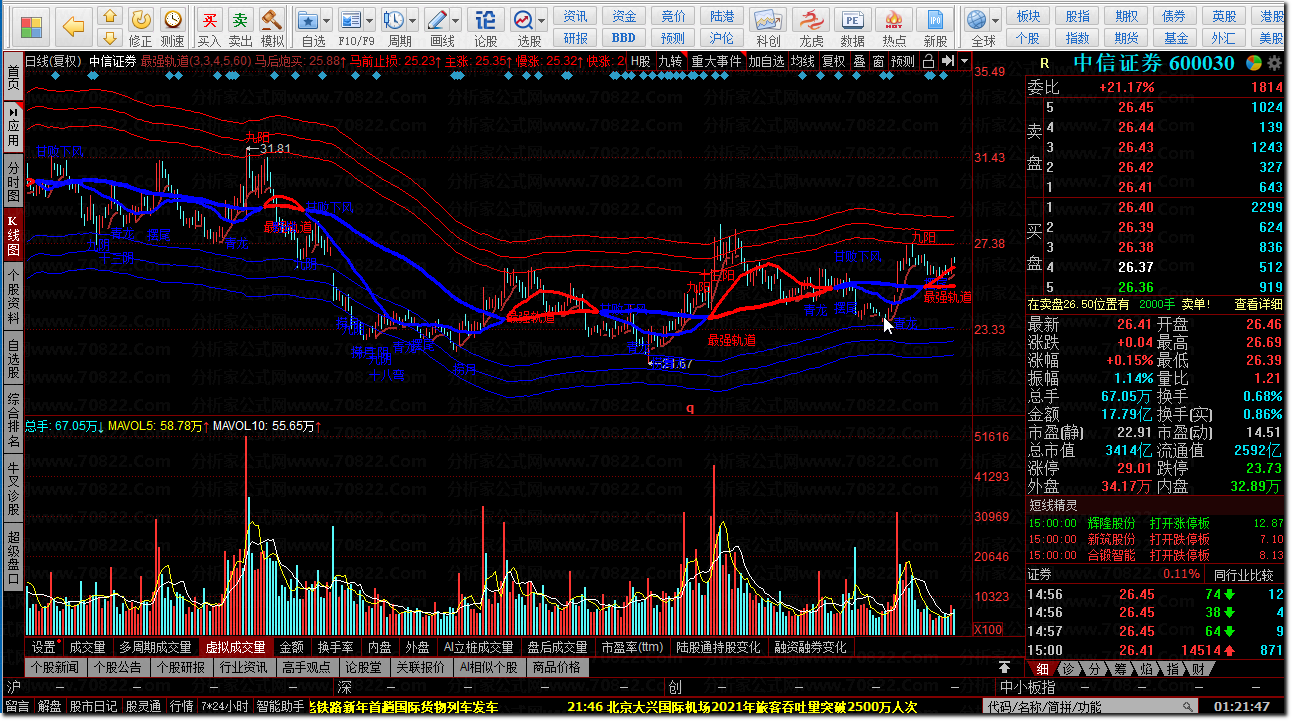Click the 资讯 toolbar button
Viewport: 1293px width, 721px height.
[x=575, y=16]
